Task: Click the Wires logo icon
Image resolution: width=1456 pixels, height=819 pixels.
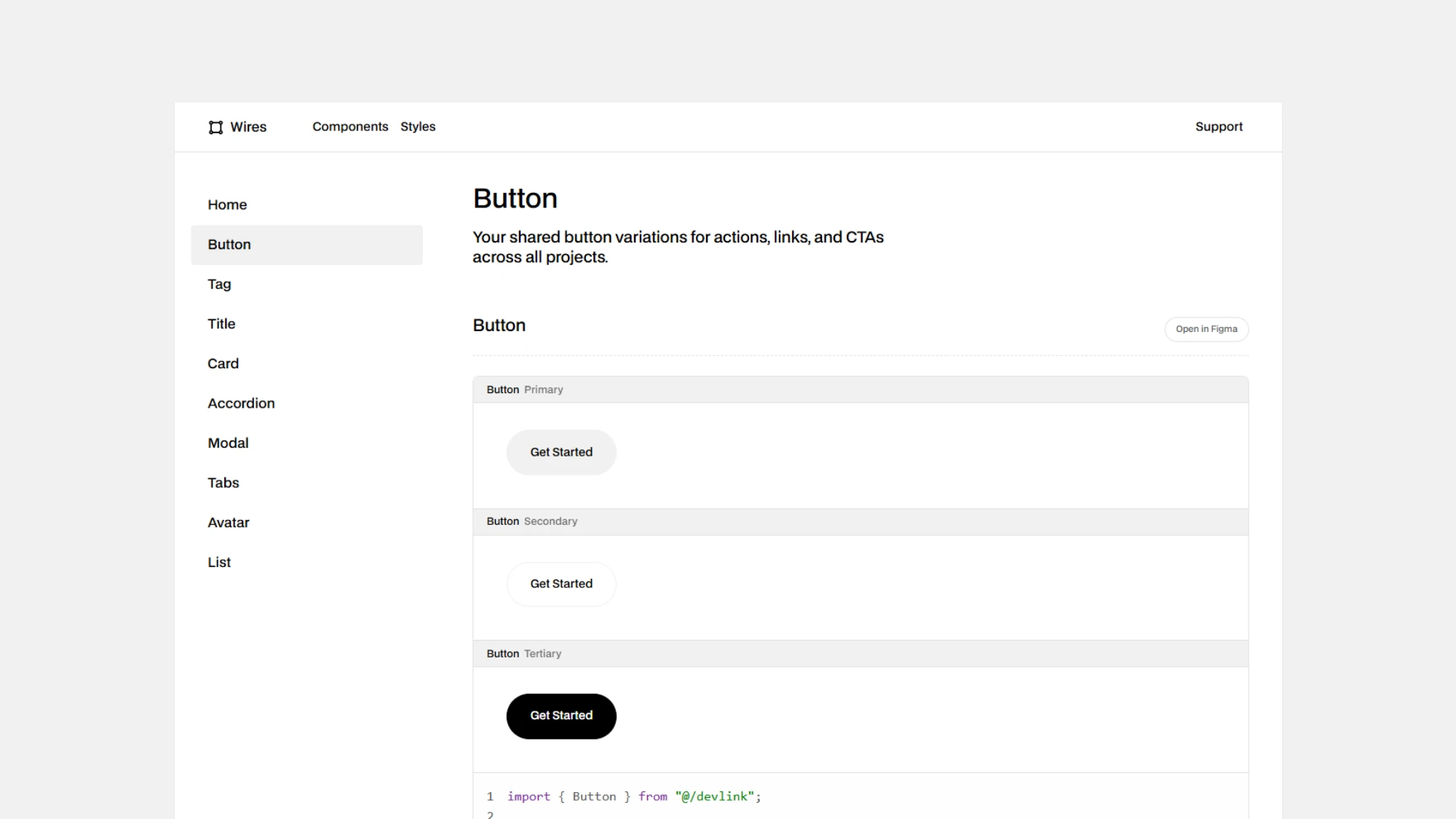Action: click(215, 127)
